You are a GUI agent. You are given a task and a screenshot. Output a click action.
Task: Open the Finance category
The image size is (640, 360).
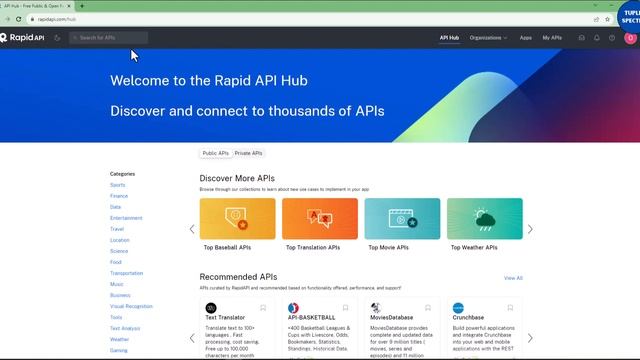pyautogui.click(x=119, y=196)
